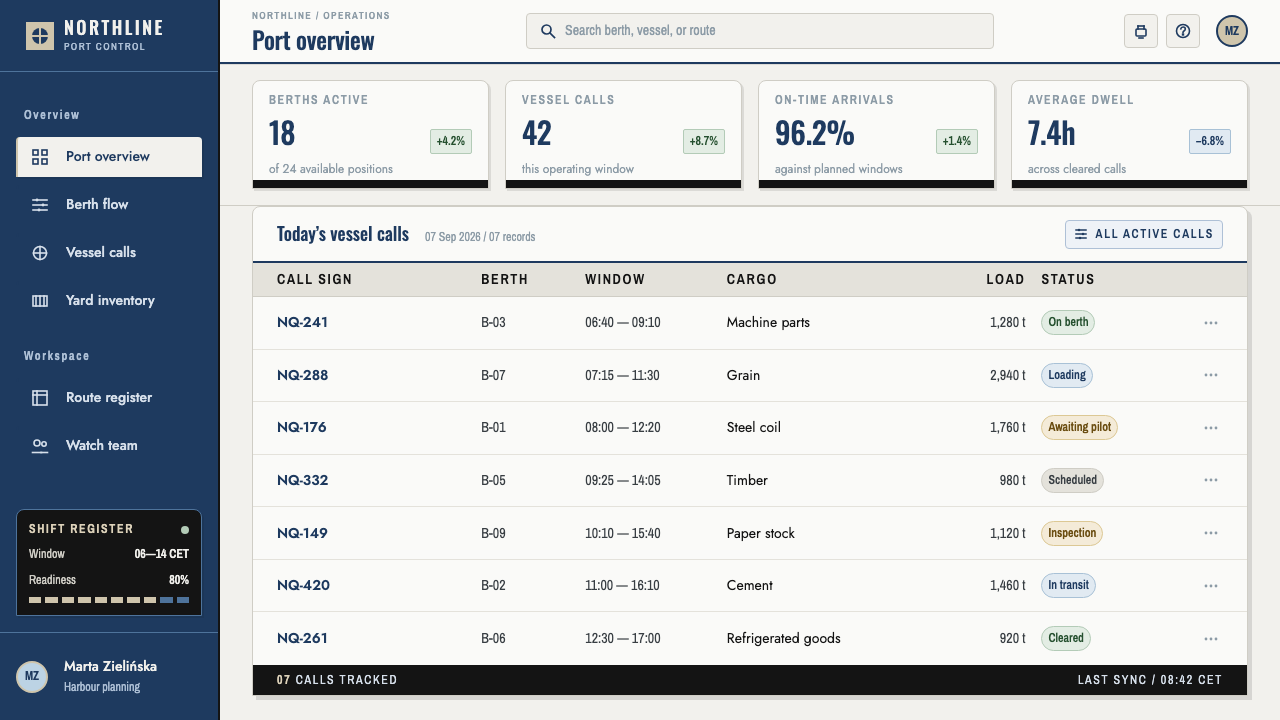Open call sign NQ-241 link
The height and width of the screenshot is (720, 1280).
coord(302,323)
